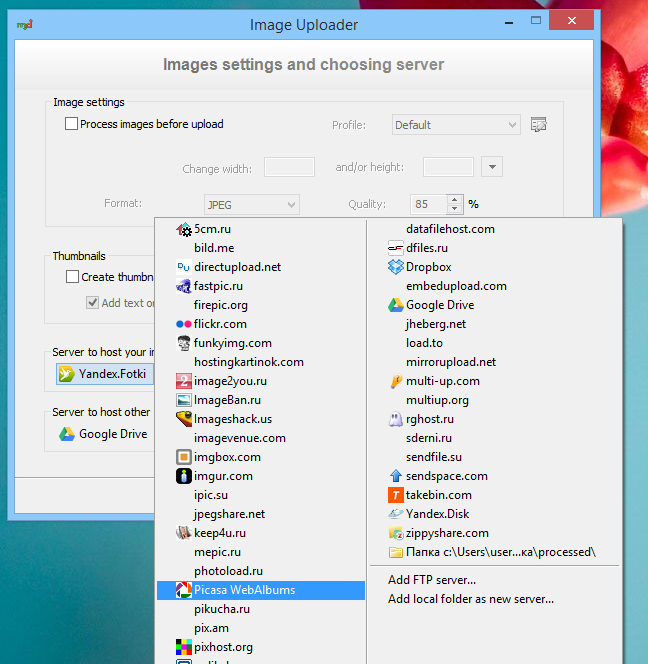Toggle the Create thumbnails checkbox

click(72, 277)
